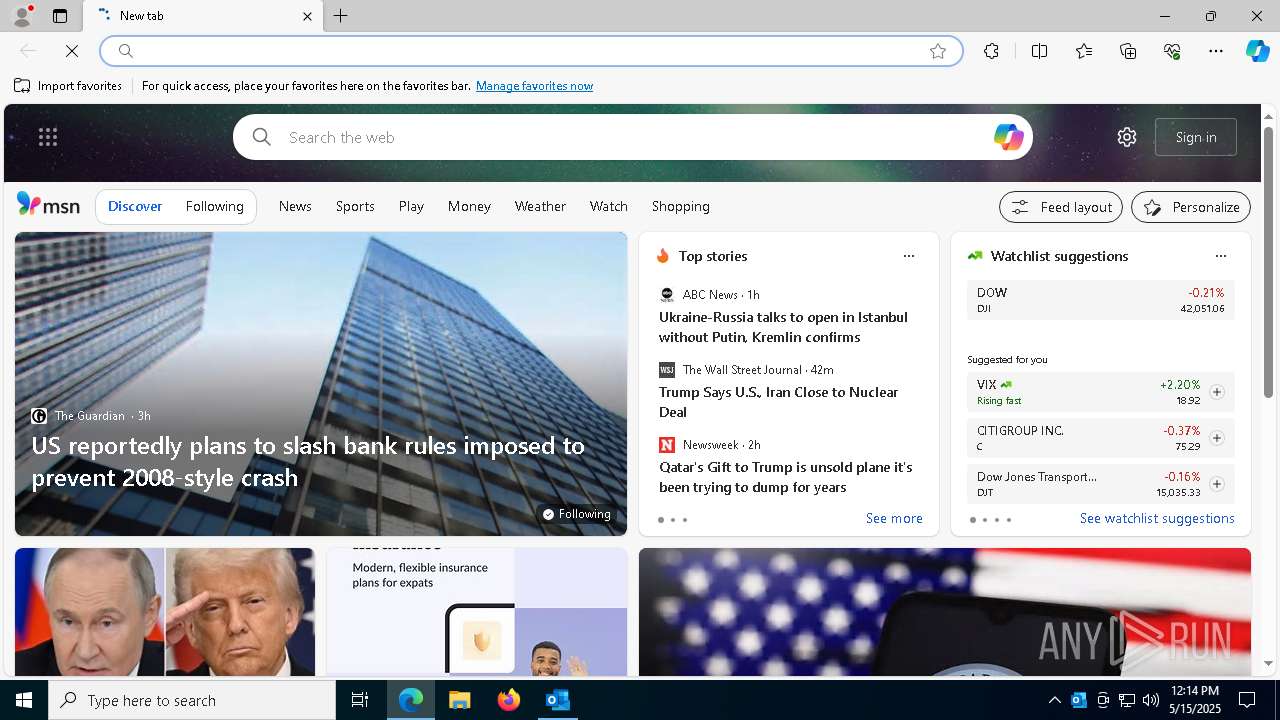
Task: Launch Firefox from taskbar
Action: tap(509, 700)
